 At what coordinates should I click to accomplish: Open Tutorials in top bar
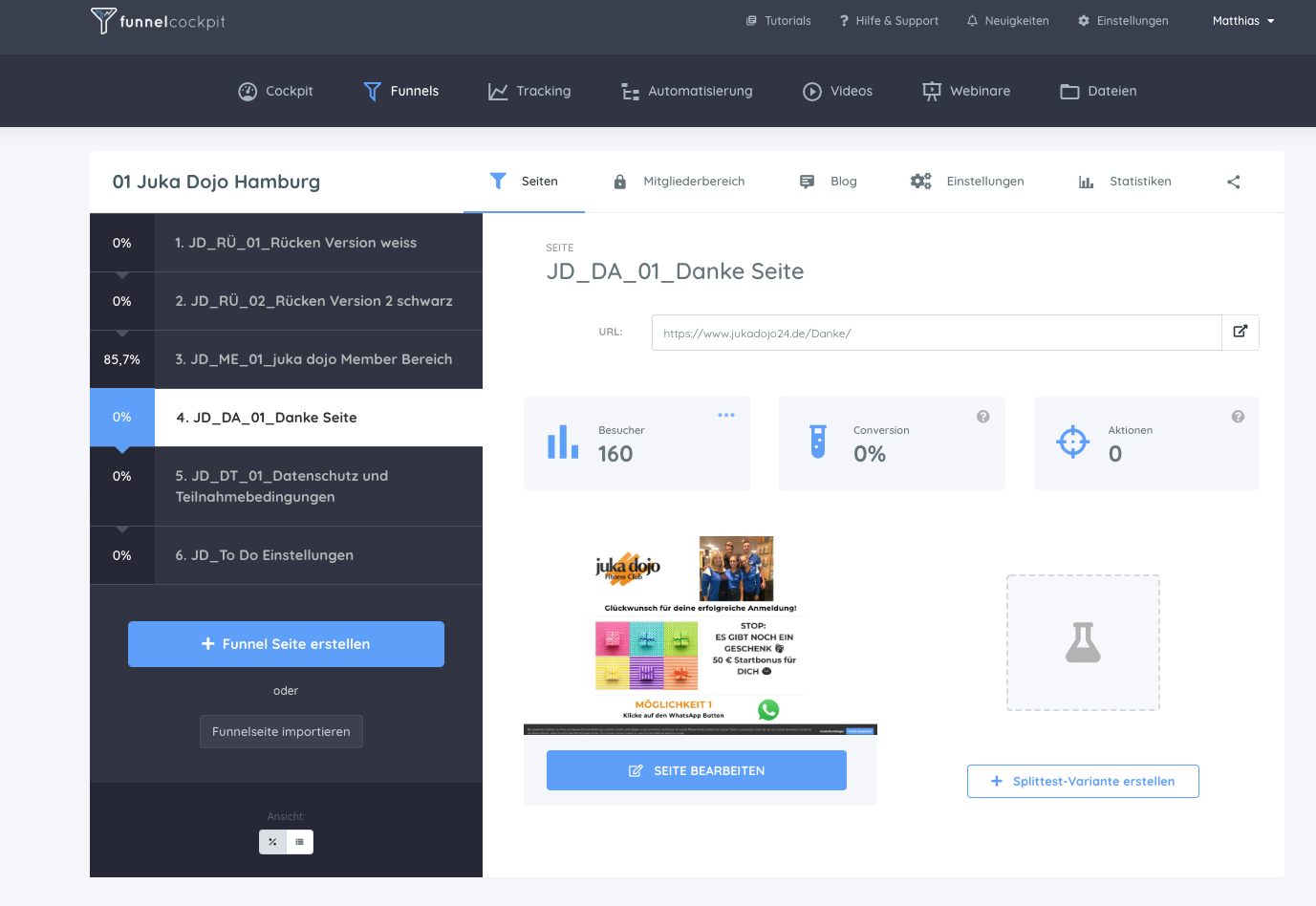[x=778, y=21]
